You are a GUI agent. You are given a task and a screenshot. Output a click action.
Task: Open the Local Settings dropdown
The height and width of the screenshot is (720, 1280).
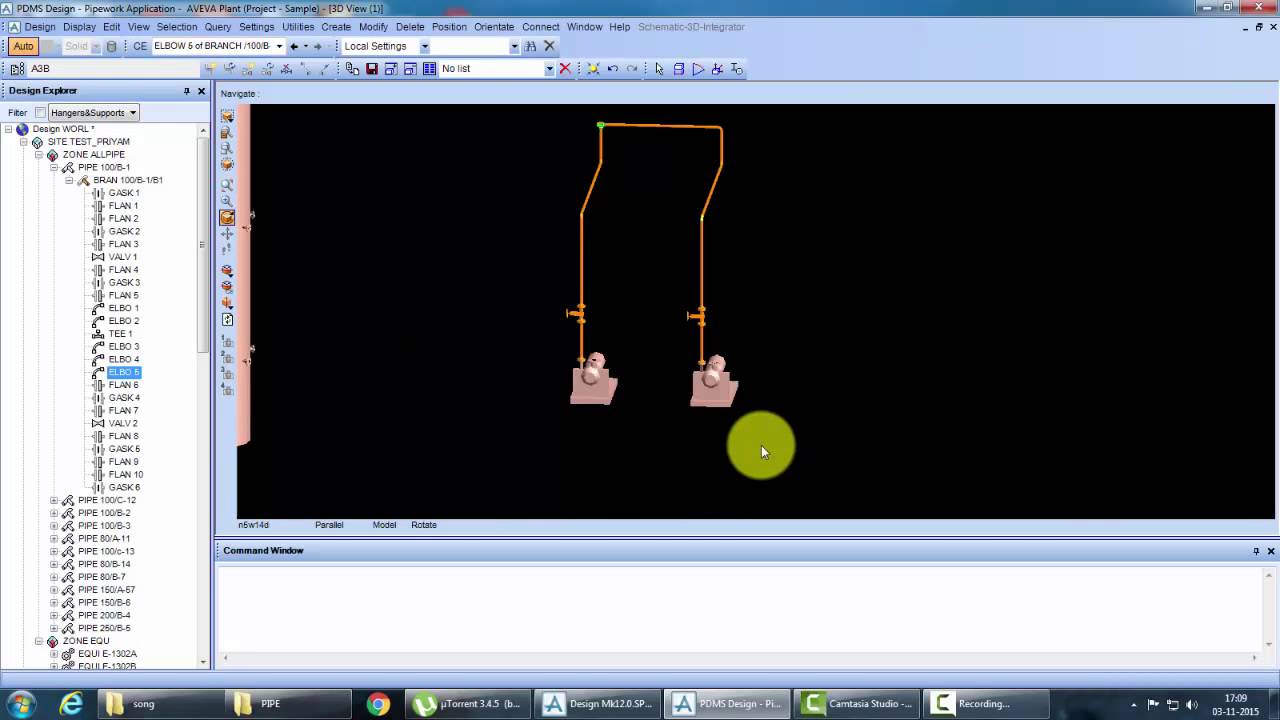pos(424,46)
